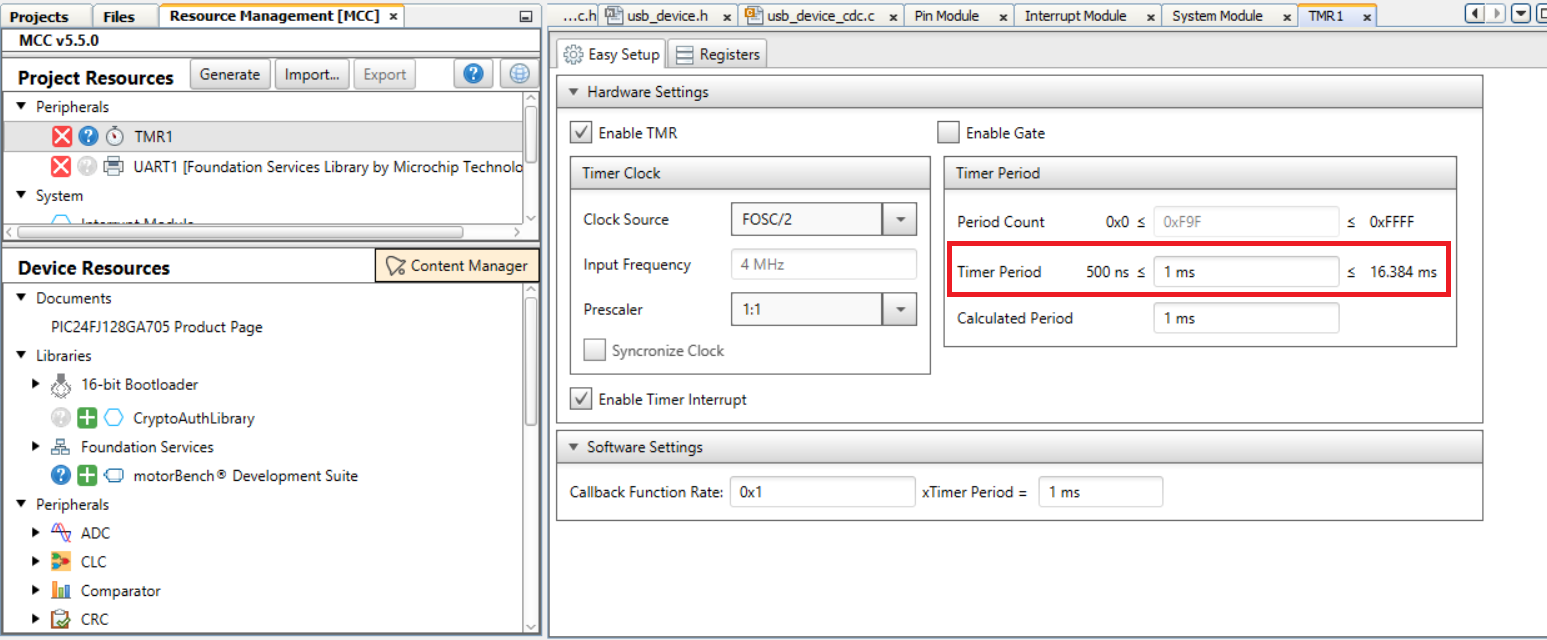This screenshot has height=640, width=1547.
Task: Open the Prescaler 1:1 dropdown
Action: click(899, 310)
